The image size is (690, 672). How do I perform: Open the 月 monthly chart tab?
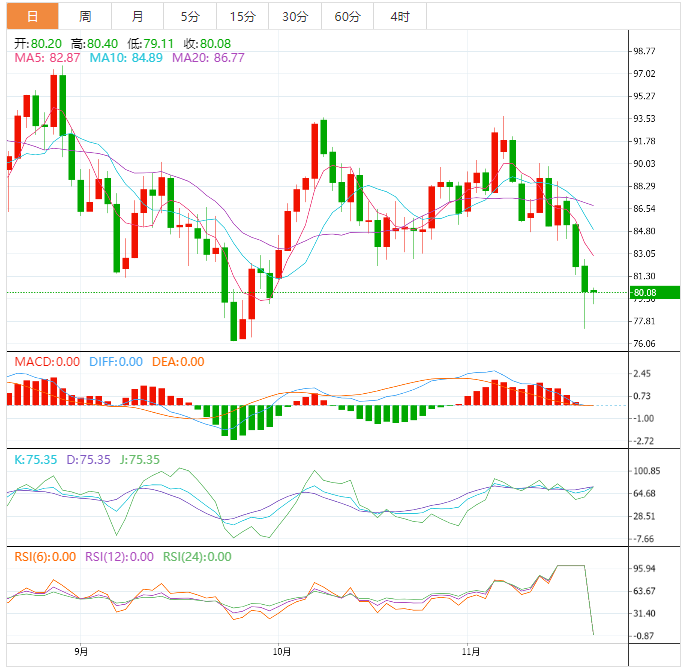137,16
